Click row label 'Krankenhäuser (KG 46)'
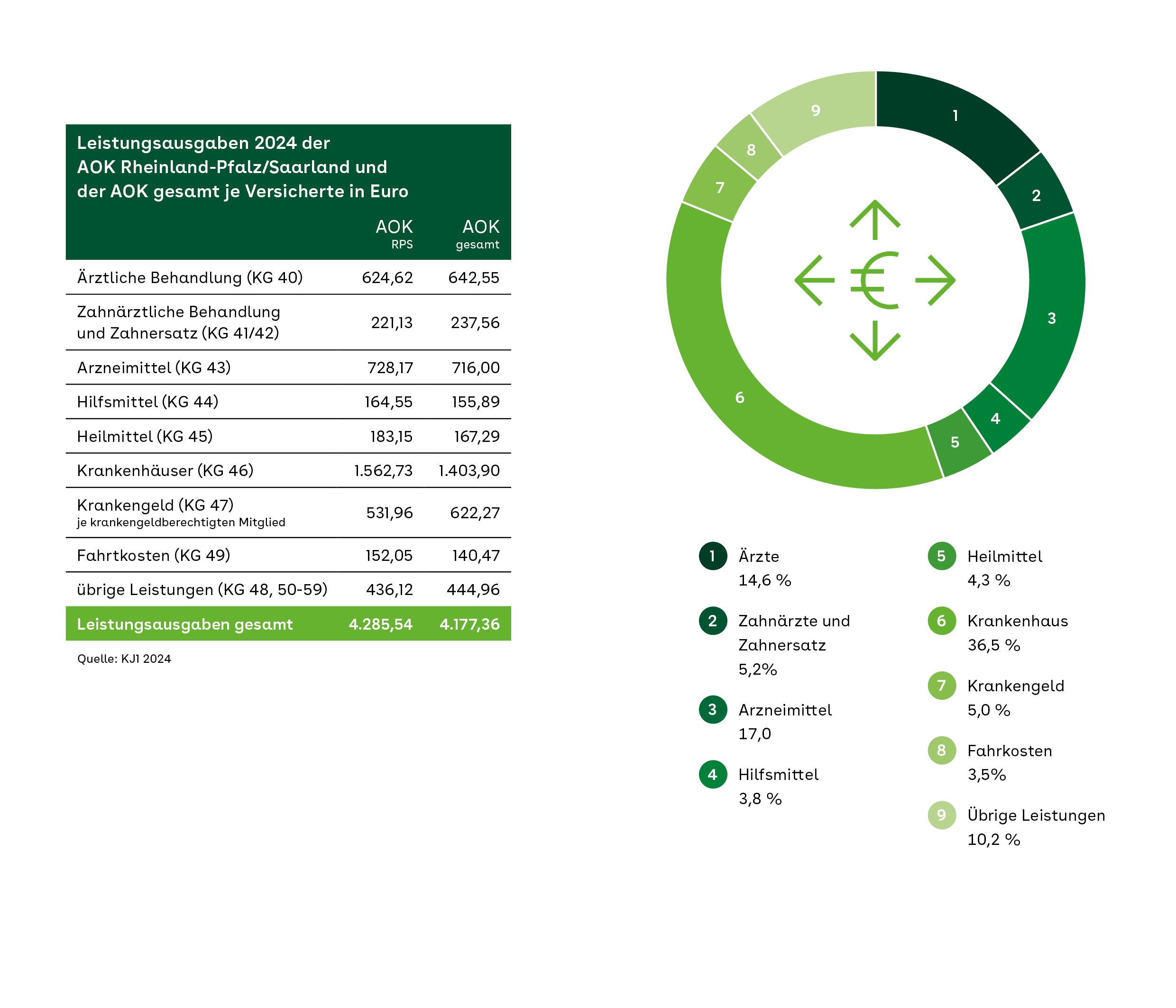Viewport: 1176px width, 1008px height. 165,470
